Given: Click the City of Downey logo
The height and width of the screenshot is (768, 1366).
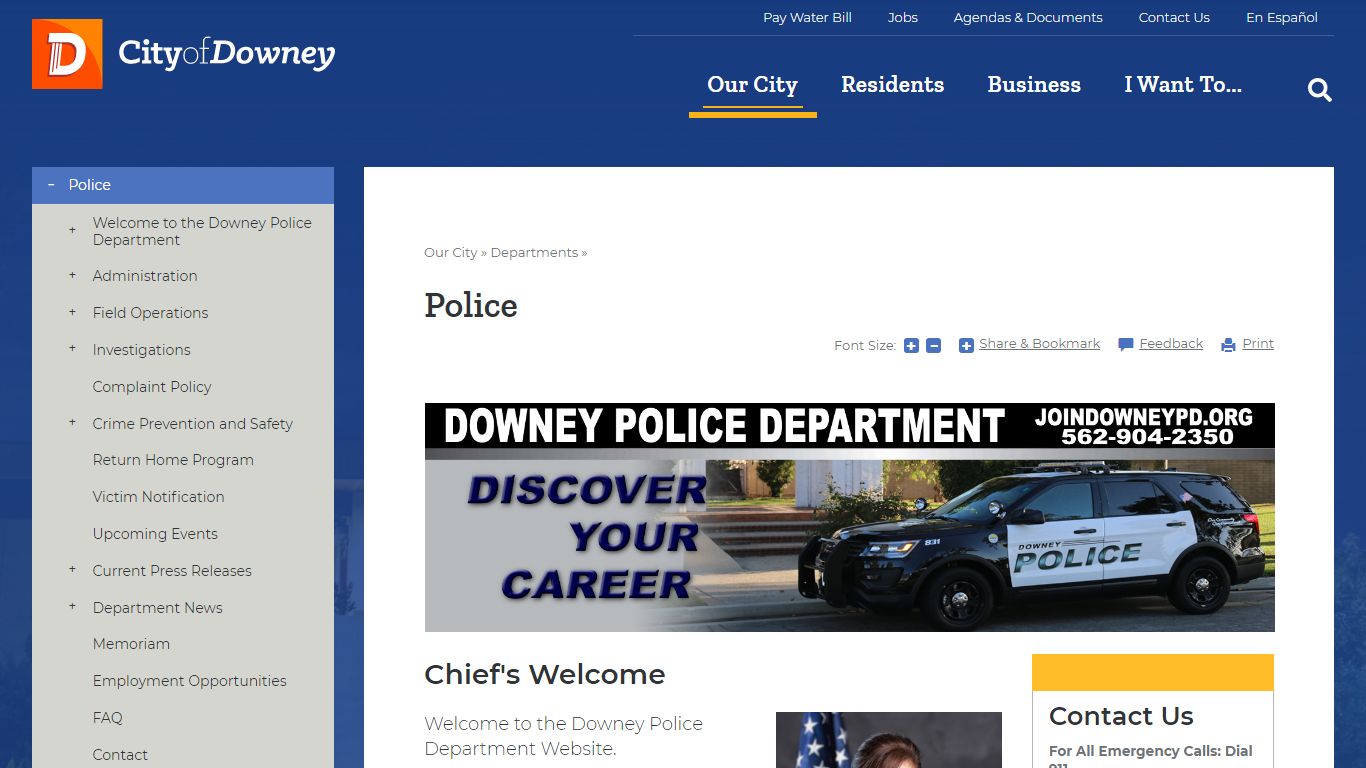Looking at the screenshot, I should pyautogui.click(x=184, y=54).
